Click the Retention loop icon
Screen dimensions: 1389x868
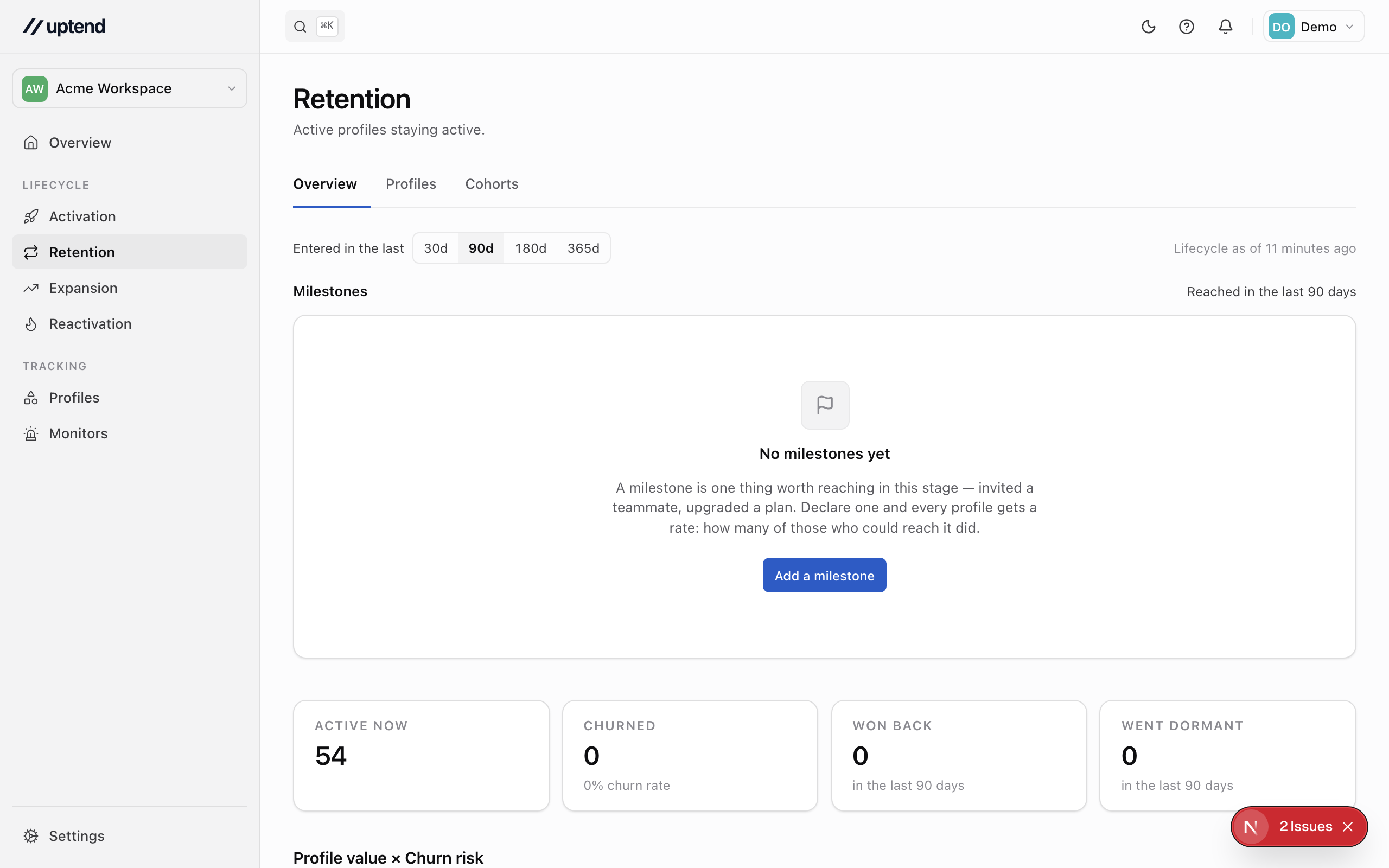31,252
